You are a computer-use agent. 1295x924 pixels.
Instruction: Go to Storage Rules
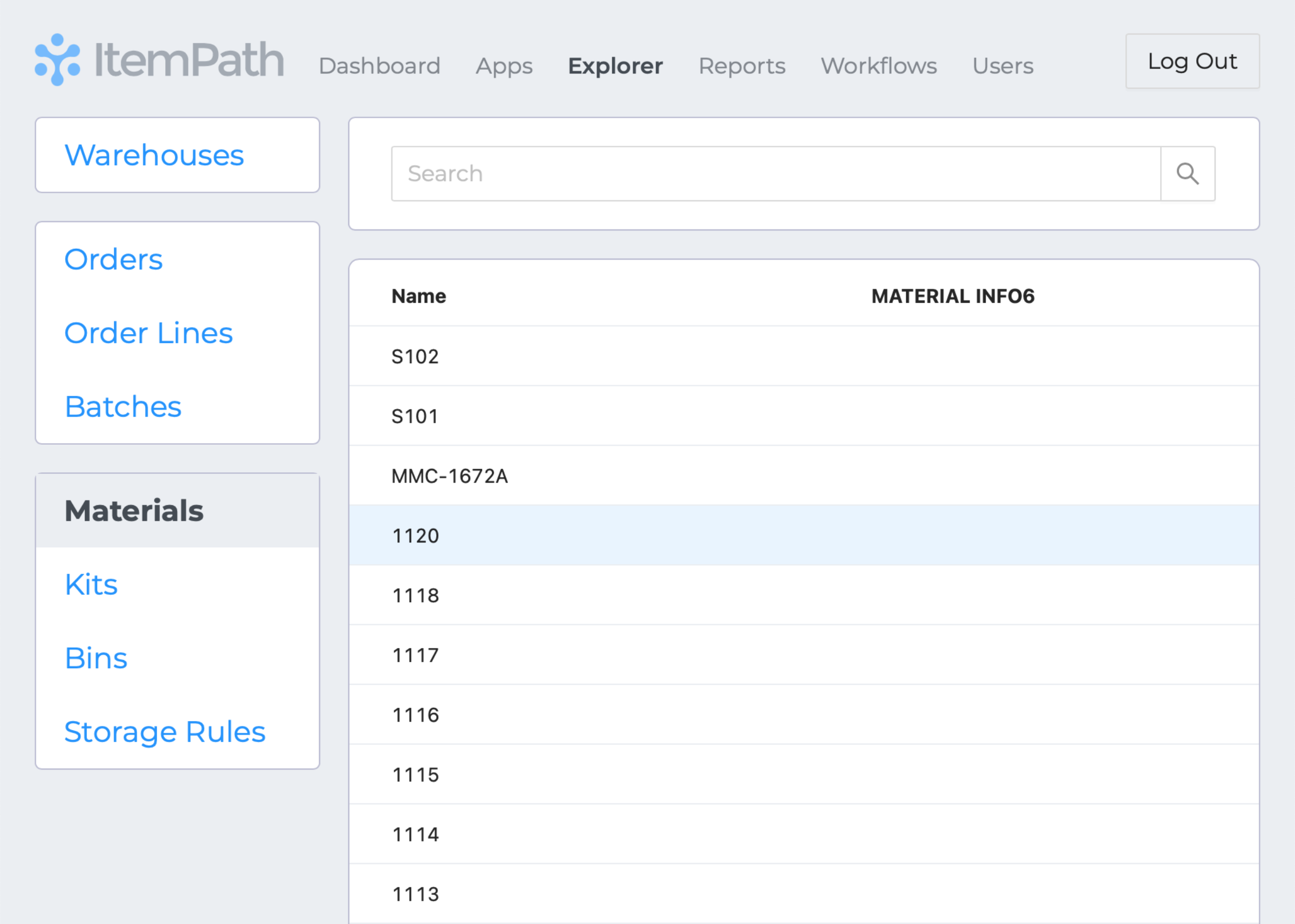pos(165,732)
